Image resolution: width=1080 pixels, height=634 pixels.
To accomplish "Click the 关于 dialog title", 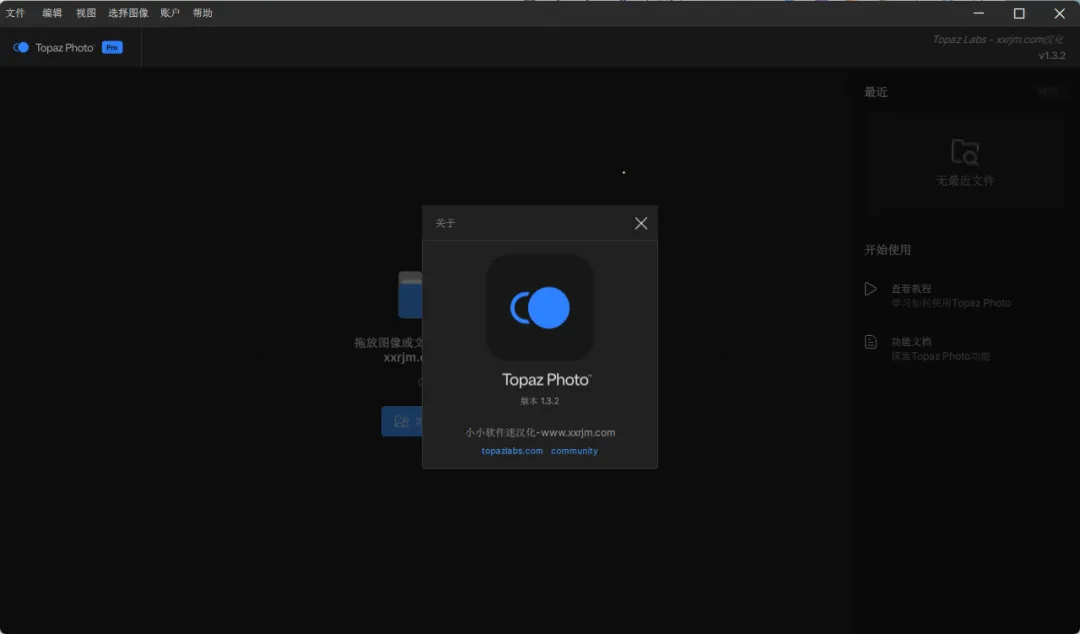I will [446, 223].
